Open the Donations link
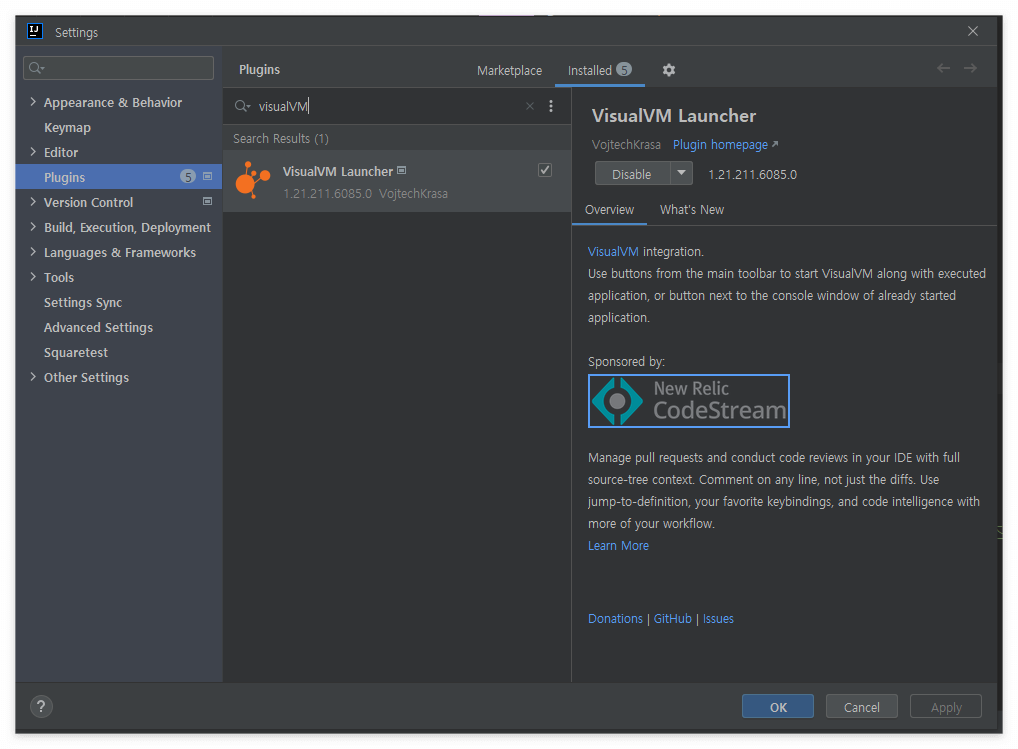 615,619
